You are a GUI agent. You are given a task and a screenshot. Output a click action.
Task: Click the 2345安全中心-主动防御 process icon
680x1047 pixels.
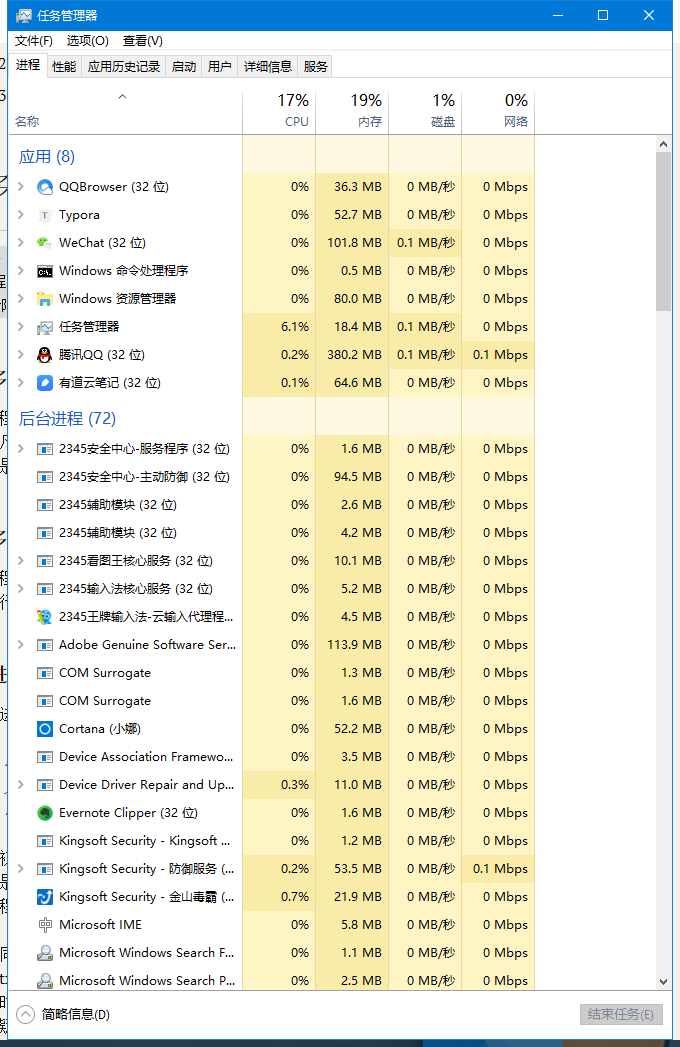click(x=45, y=477)
